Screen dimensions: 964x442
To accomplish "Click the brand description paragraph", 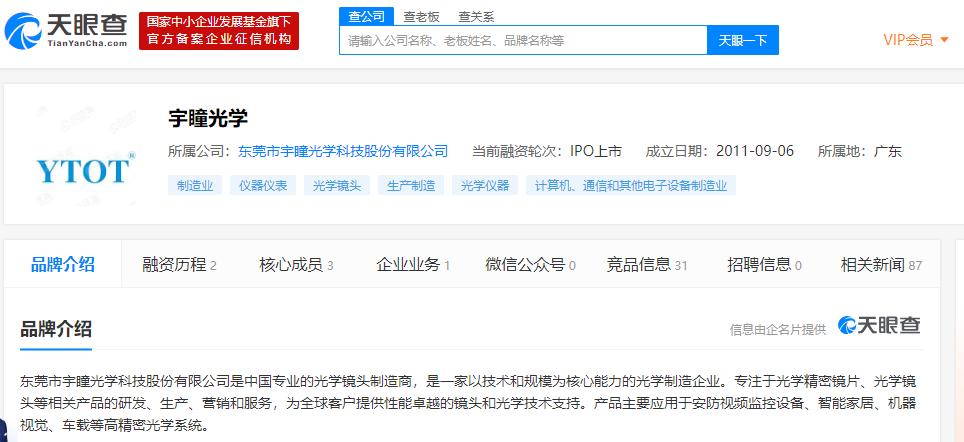I will tap(468, 403).
